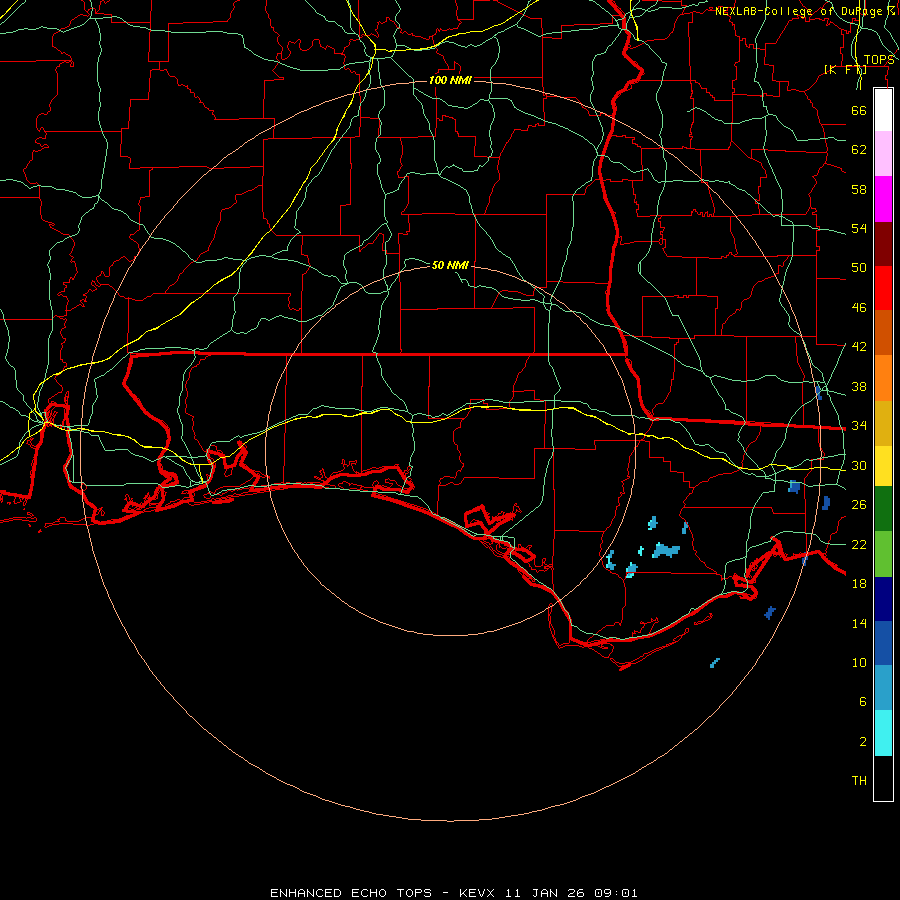
Task: Click the 'TH' legend label
Action: coord(859,781)
